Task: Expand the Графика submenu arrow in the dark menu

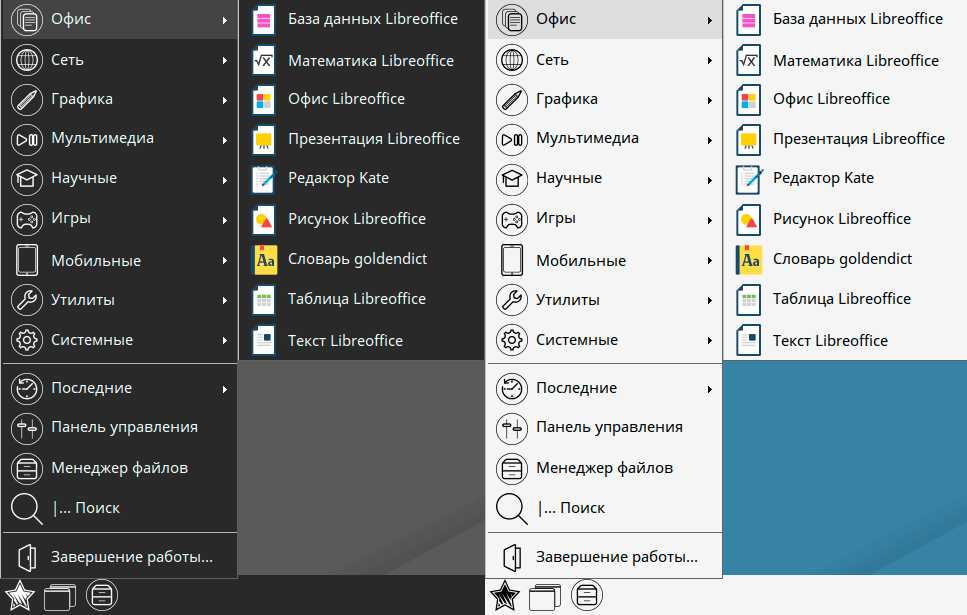Action: [225, 100]
